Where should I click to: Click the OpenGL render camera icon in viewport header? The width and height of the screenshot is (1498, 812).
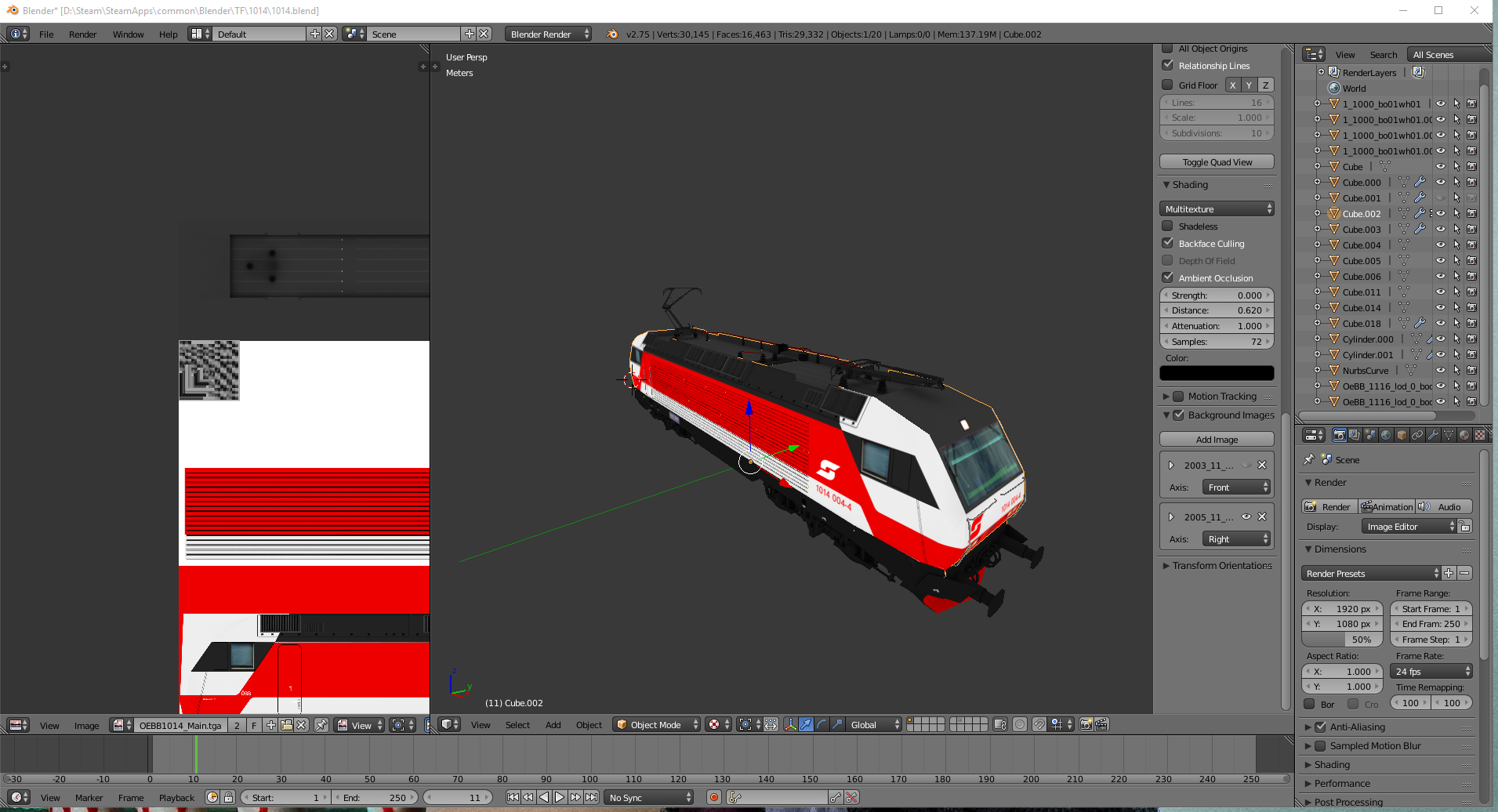[1086, 725]
